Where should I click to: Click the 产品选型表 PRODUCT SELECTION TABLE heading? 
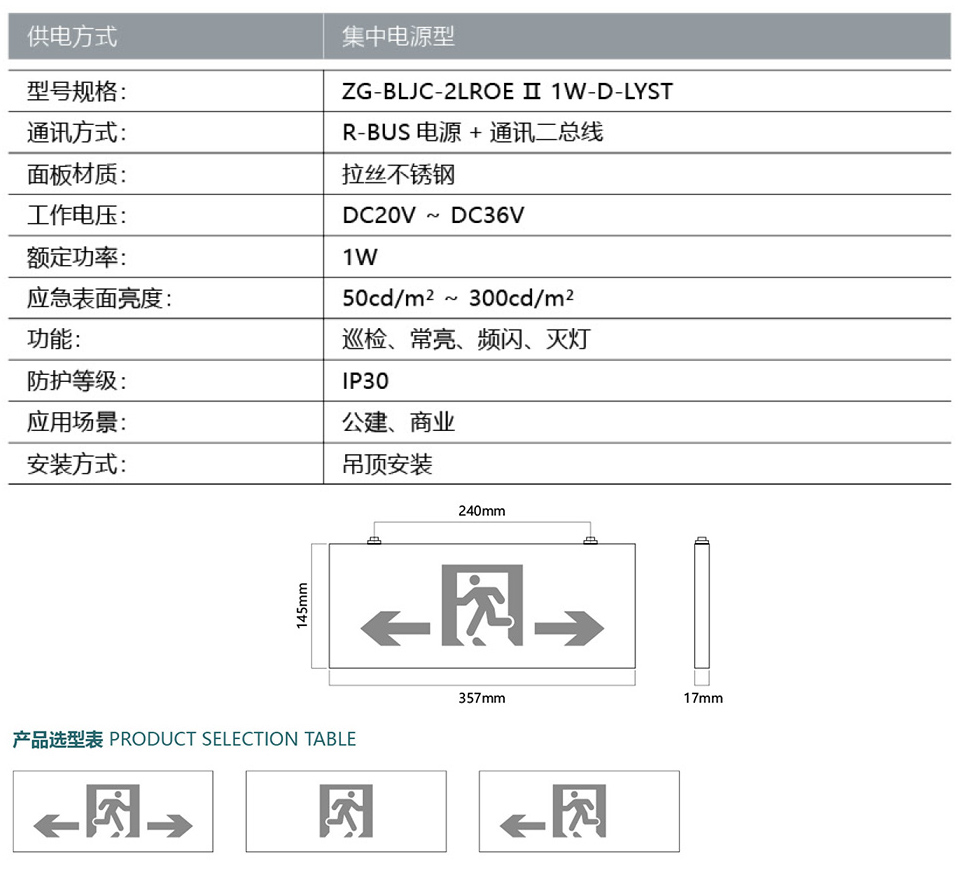184,740
